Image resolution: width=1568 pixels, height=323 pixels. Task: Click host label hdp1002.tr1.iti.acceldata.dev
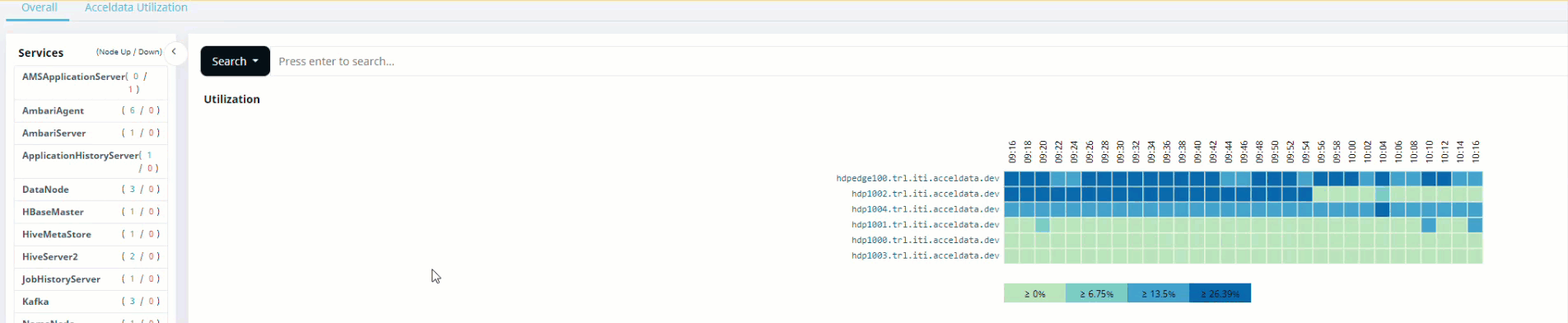pyautogui.click(x=925, y=194)
